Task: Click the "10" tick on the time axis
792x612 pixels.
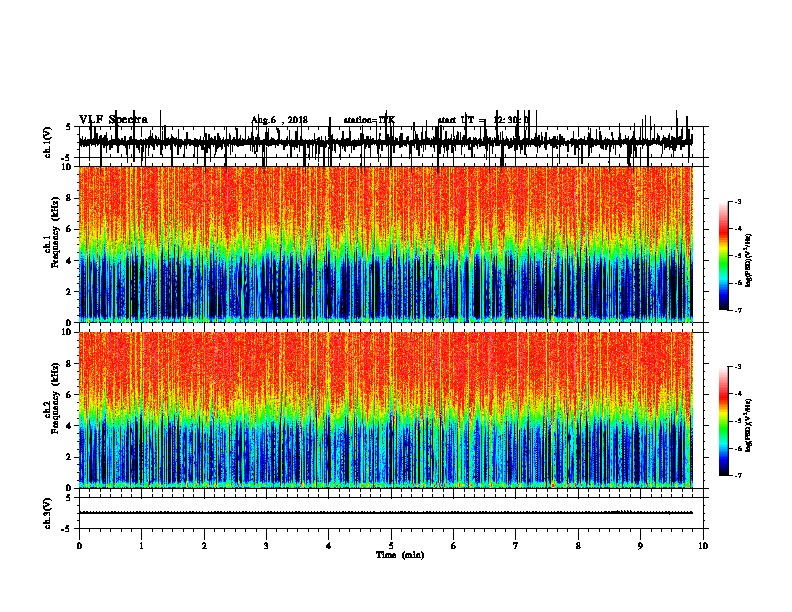Action: 703,546
